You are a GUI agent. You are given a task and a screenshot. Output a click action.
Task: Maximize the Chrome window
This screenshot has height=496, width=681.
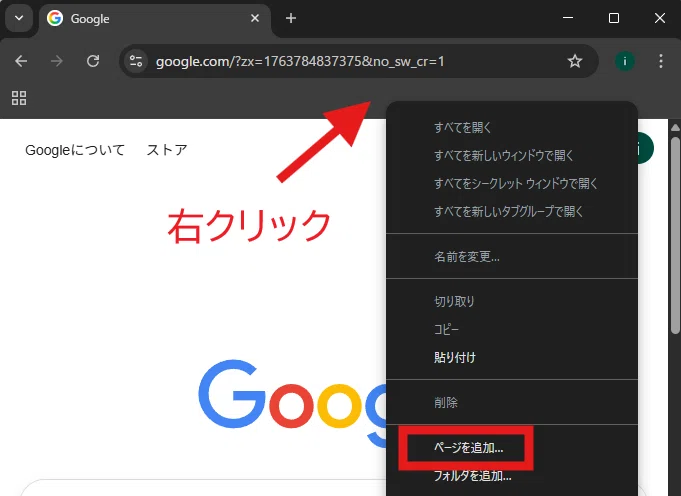click(x=614, y=18)
